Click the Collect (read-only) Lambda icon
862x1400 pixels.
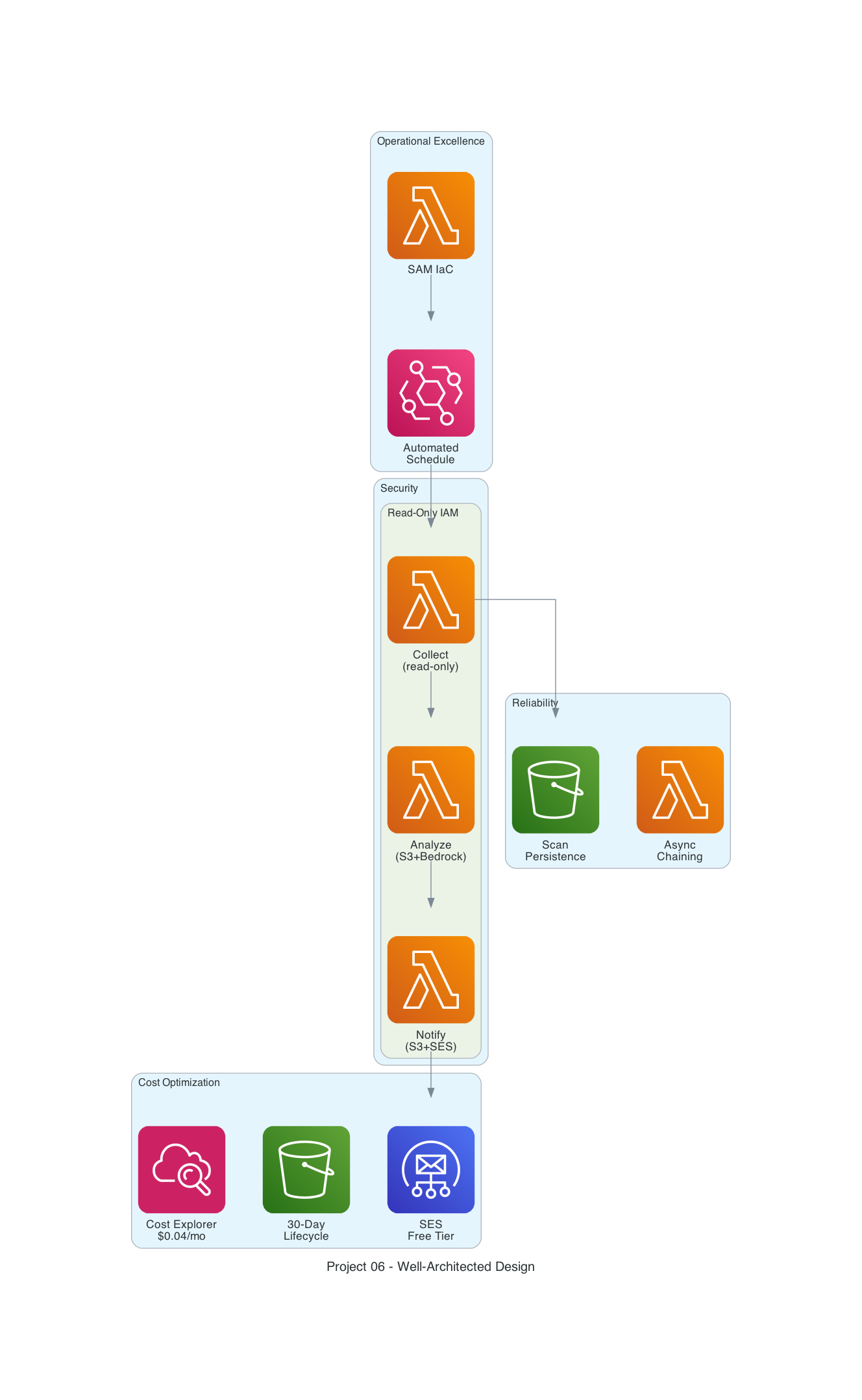[x=430, y=599]
